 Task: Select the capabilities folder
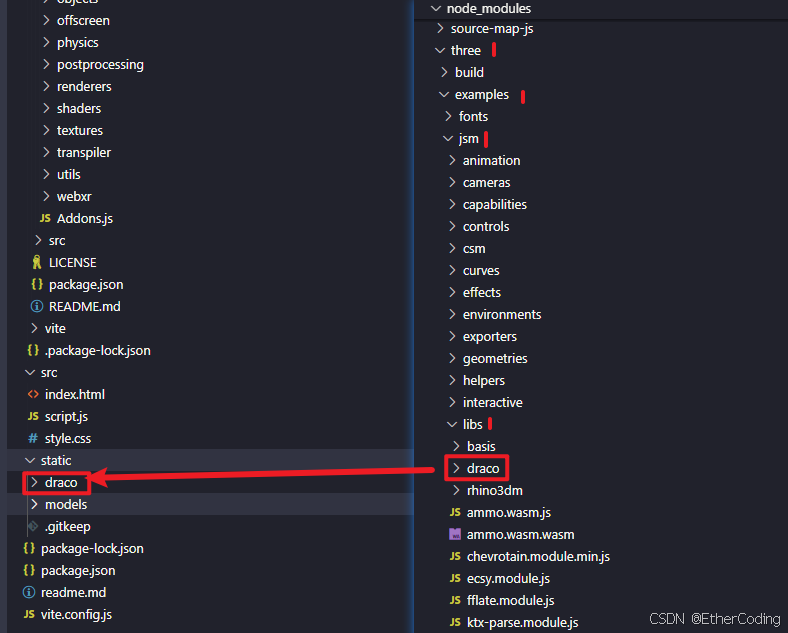495,204
